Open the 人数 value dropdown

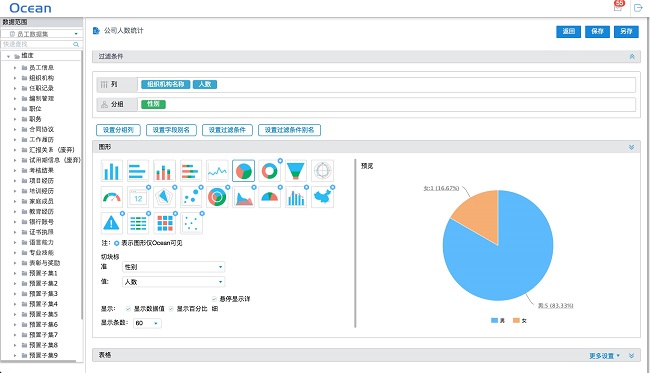click(x=174, y=282)
